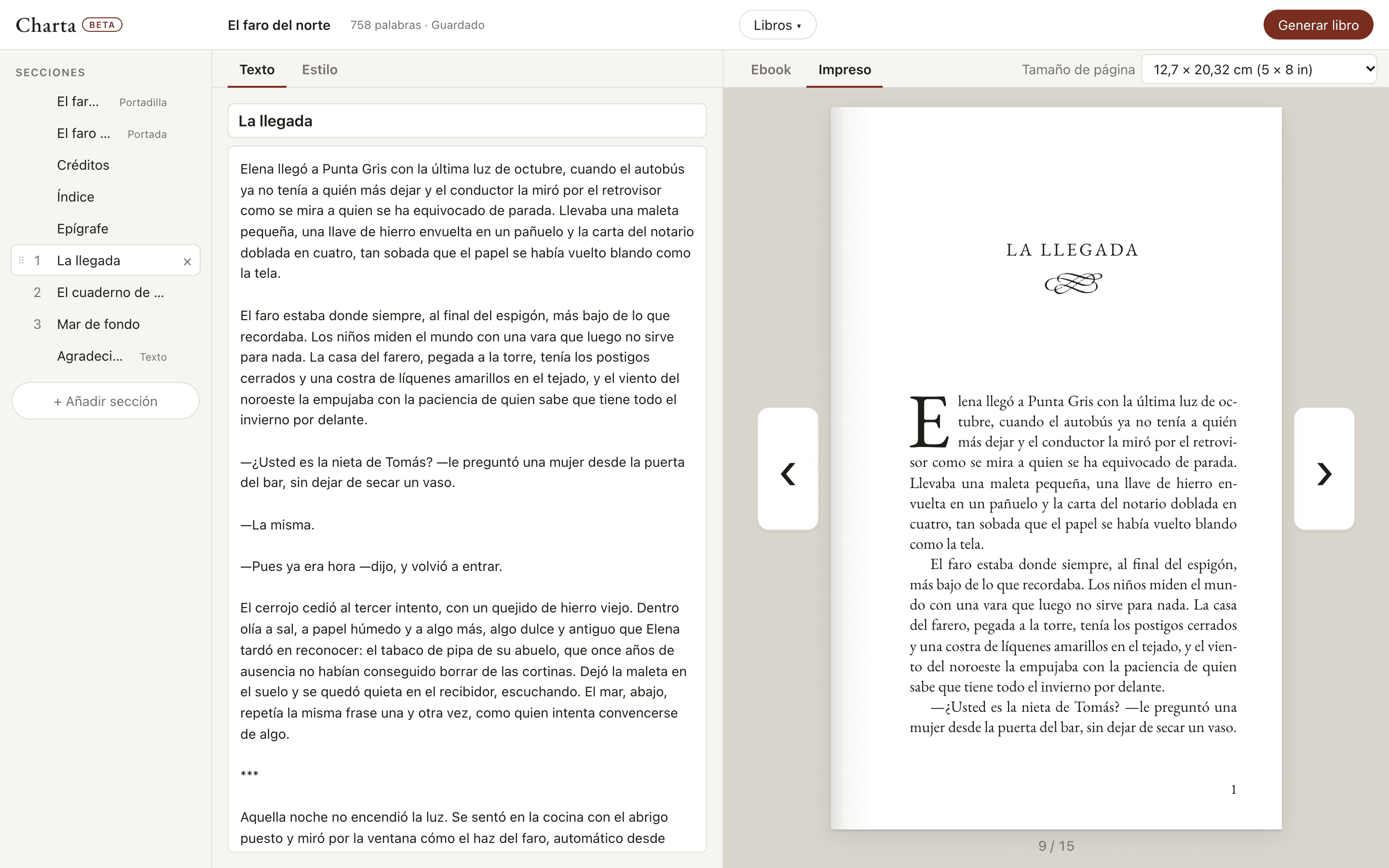
Task: Open the Libros dropdown
Action: point(777,25)
